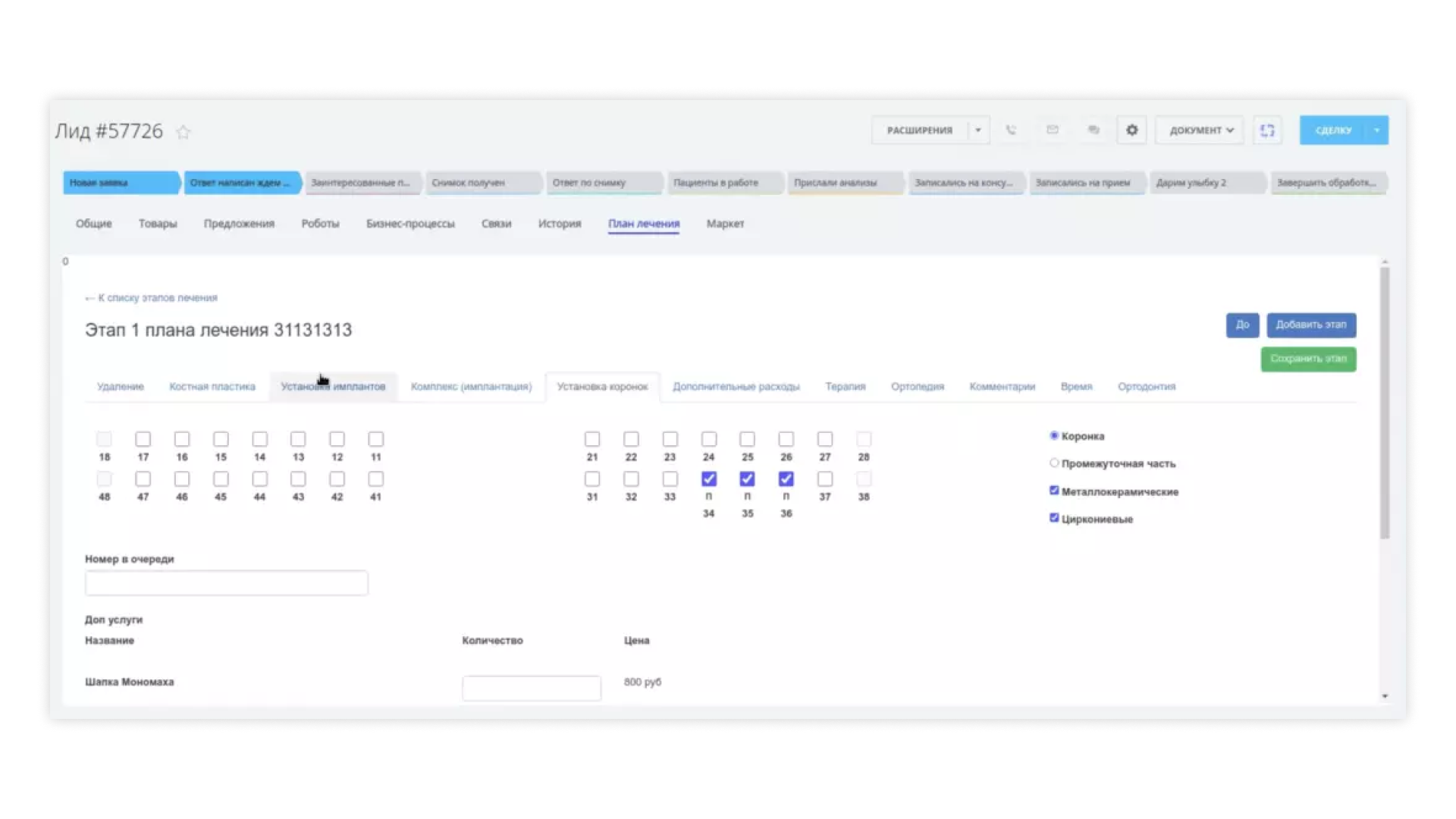Click the email envelope icon
Image resolution: width=1456 pixels, height=819 pixels.
coord(1052,130)
